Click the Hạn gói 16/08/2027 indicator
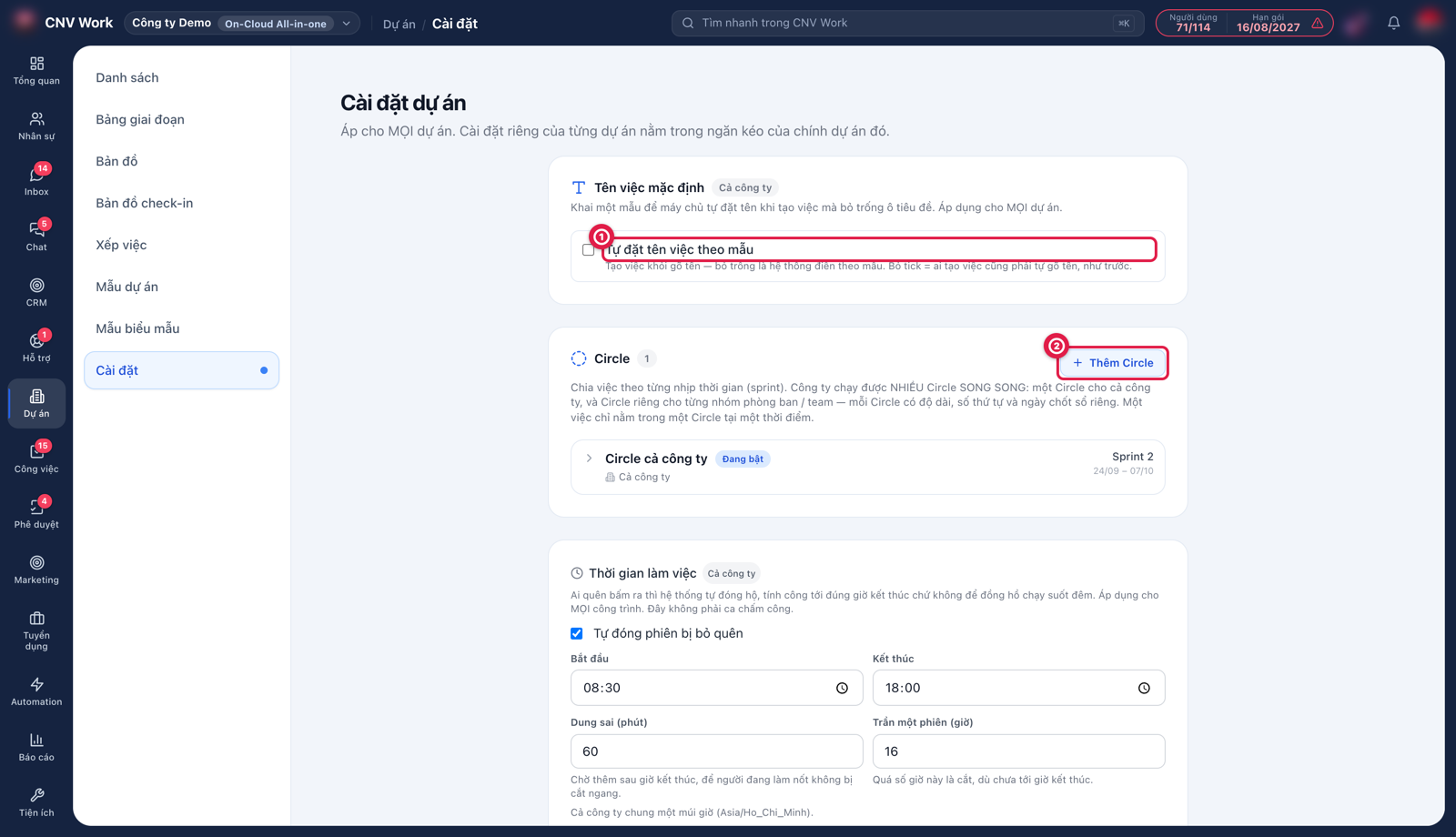 (1268, 23)
